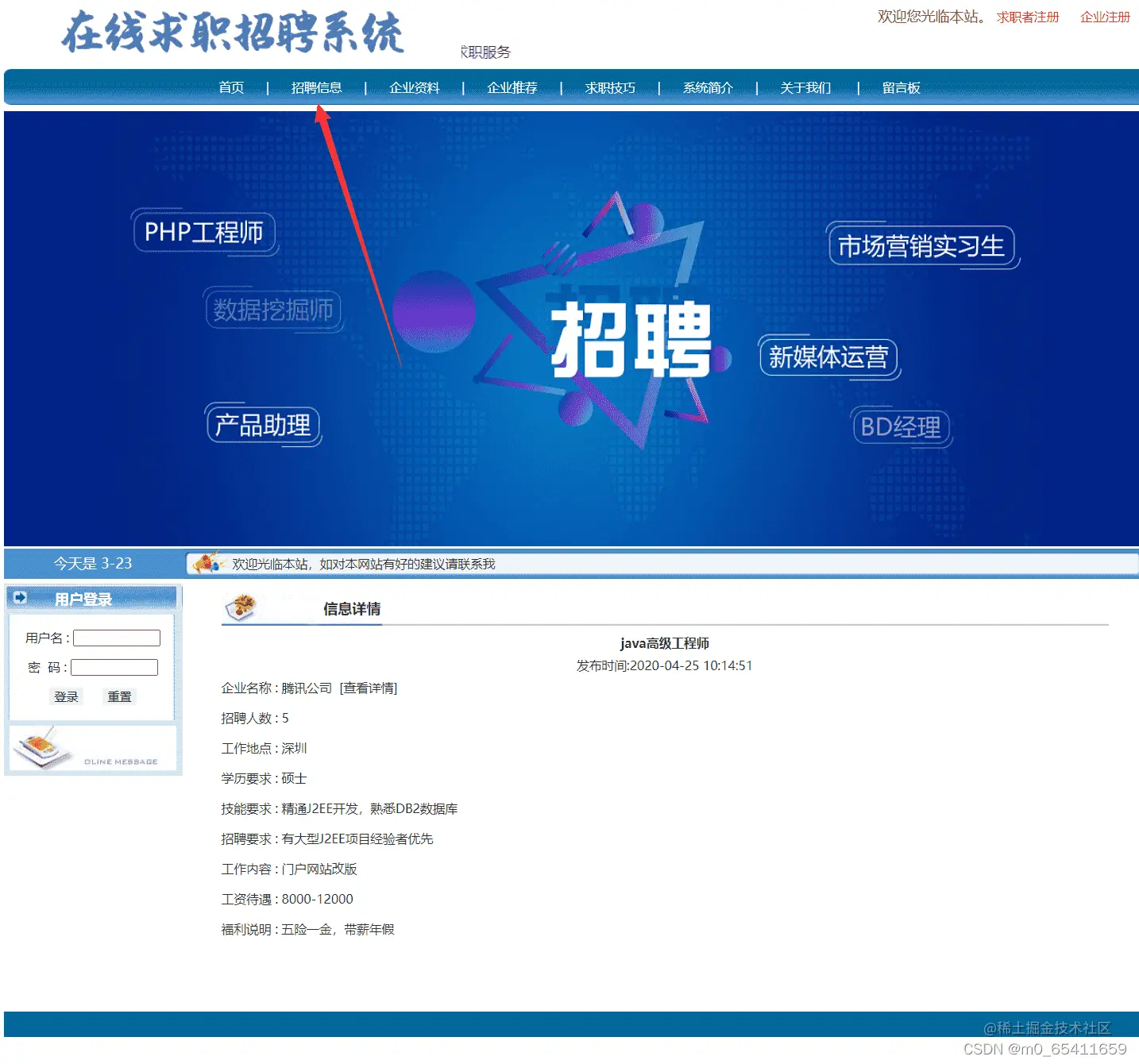This screenshot has width=1139, height=1064.
Task: Click the 密码 password input field
Action: (x=114, y=667)
